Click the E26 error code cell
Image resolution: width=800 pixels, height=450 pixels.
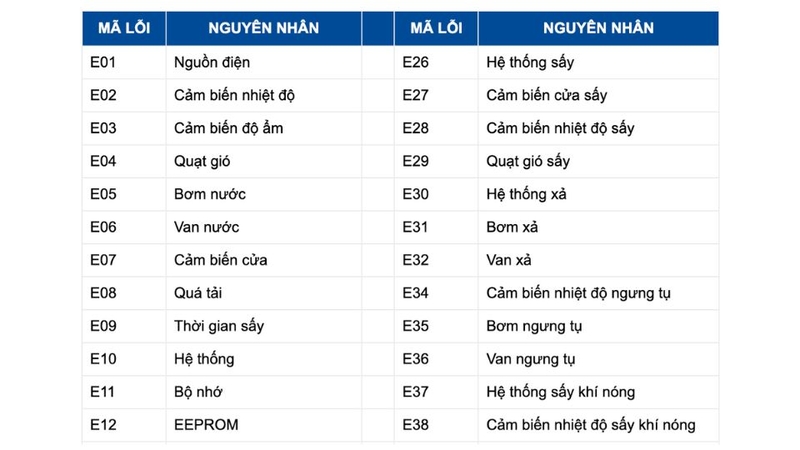click(416, 62)
